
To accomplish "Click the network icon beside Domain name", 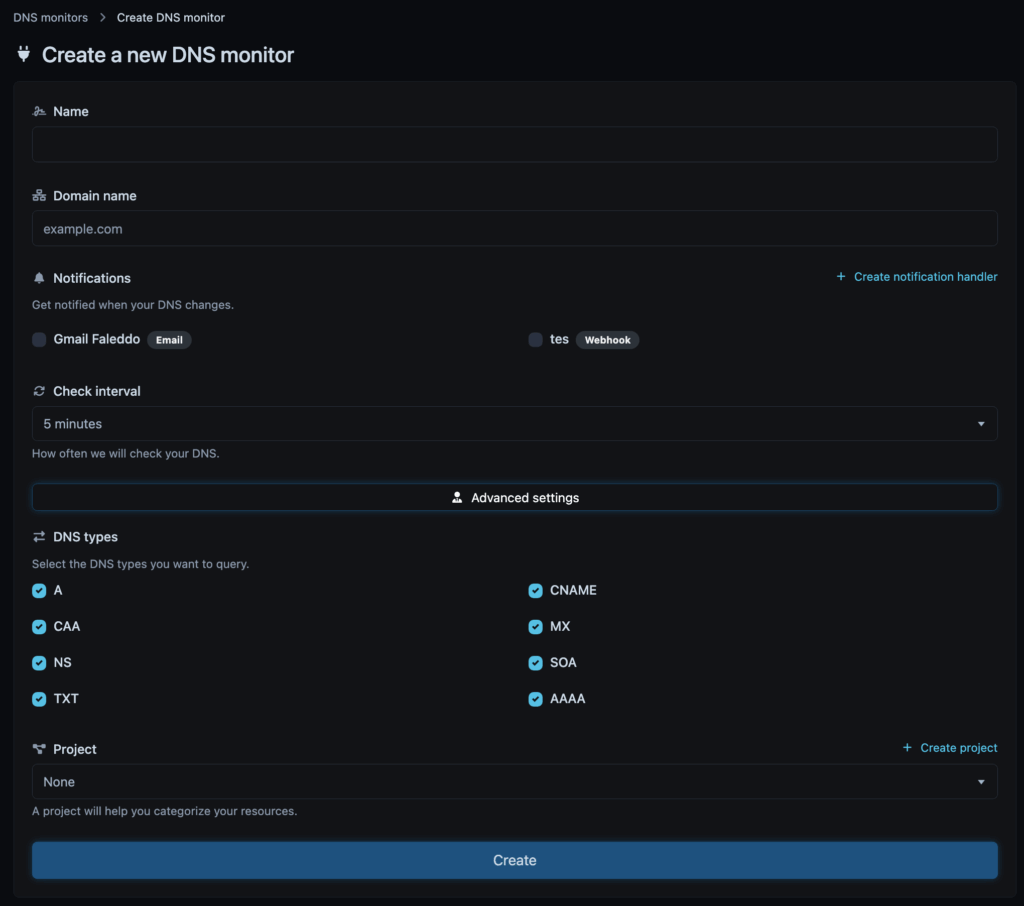I will pyautogui.click(x=39, y=196).
